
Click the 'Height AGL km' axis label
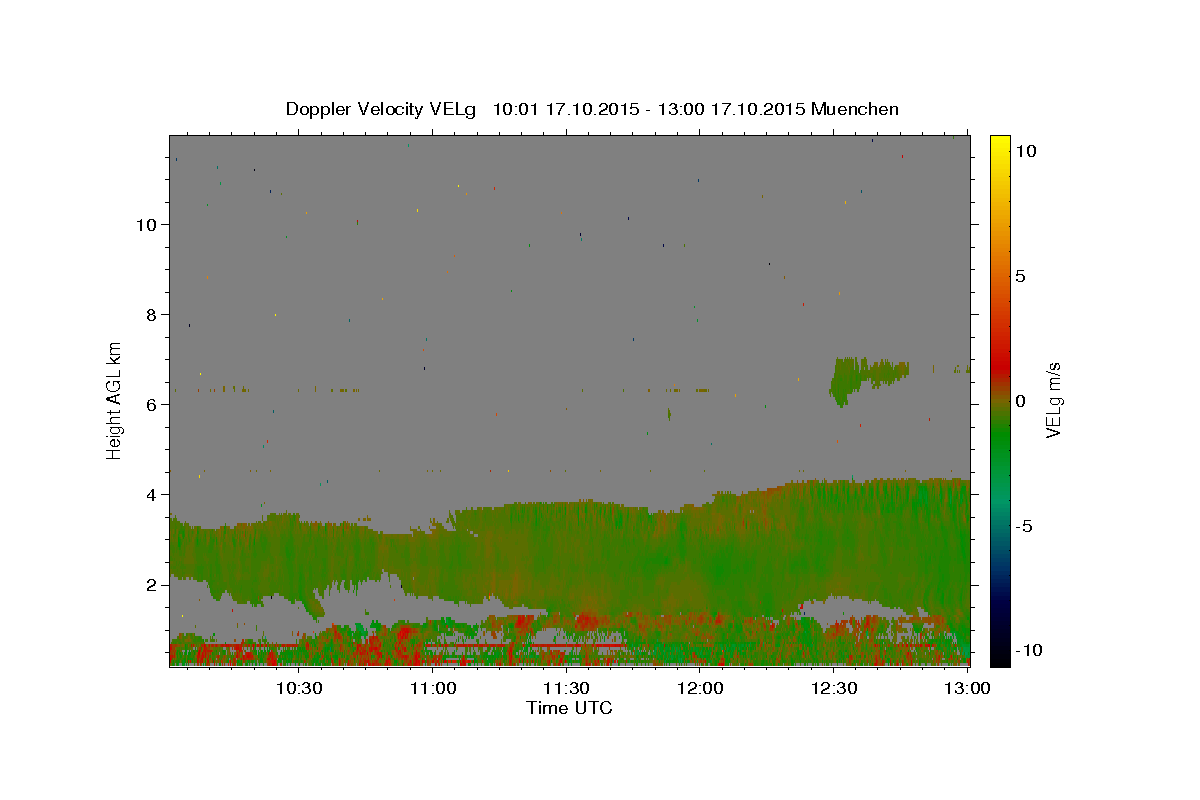[x=115, y=400]
